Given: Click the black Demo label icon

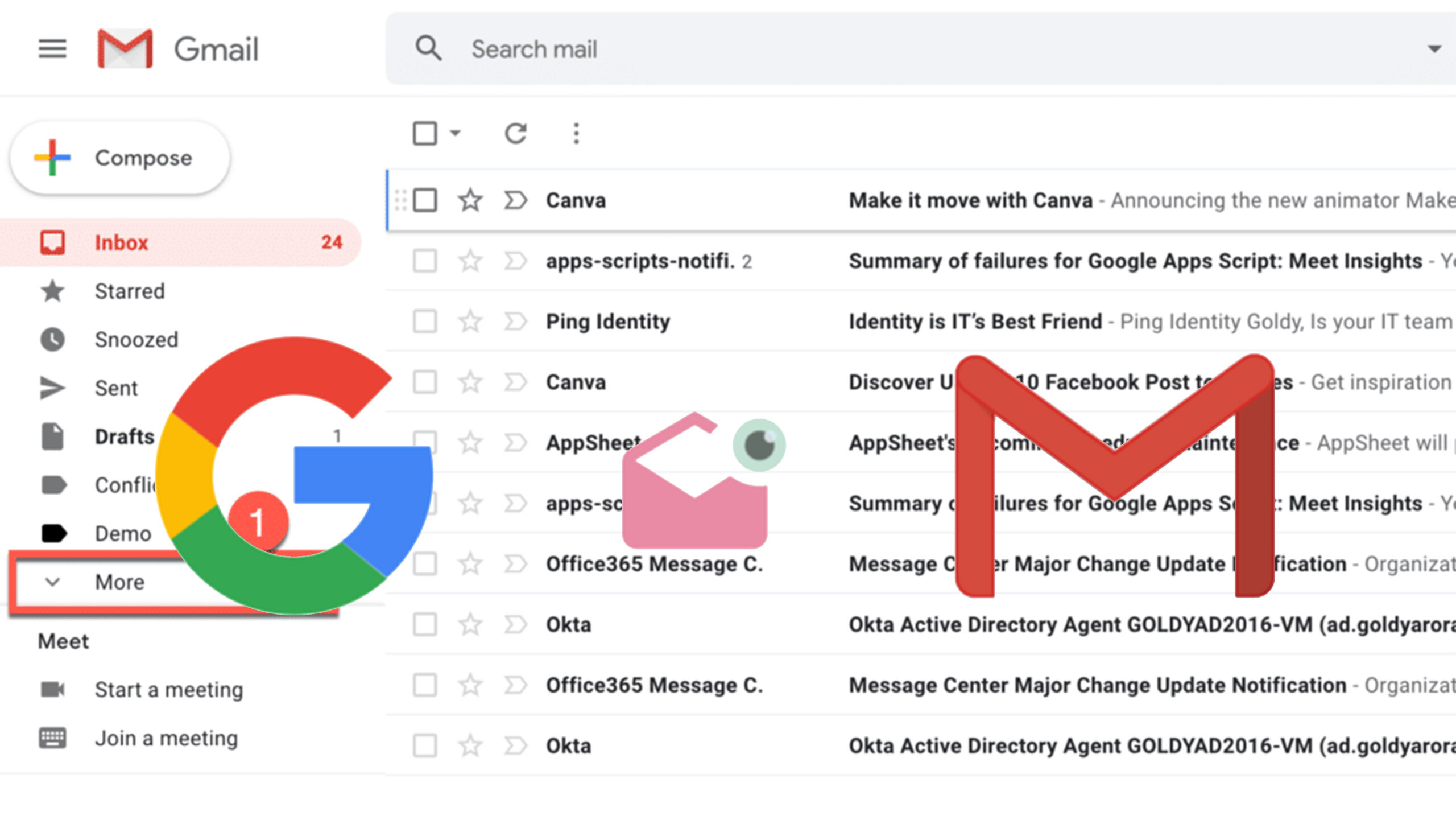Looking at the screenshot, I should click(x=53, y=534).
